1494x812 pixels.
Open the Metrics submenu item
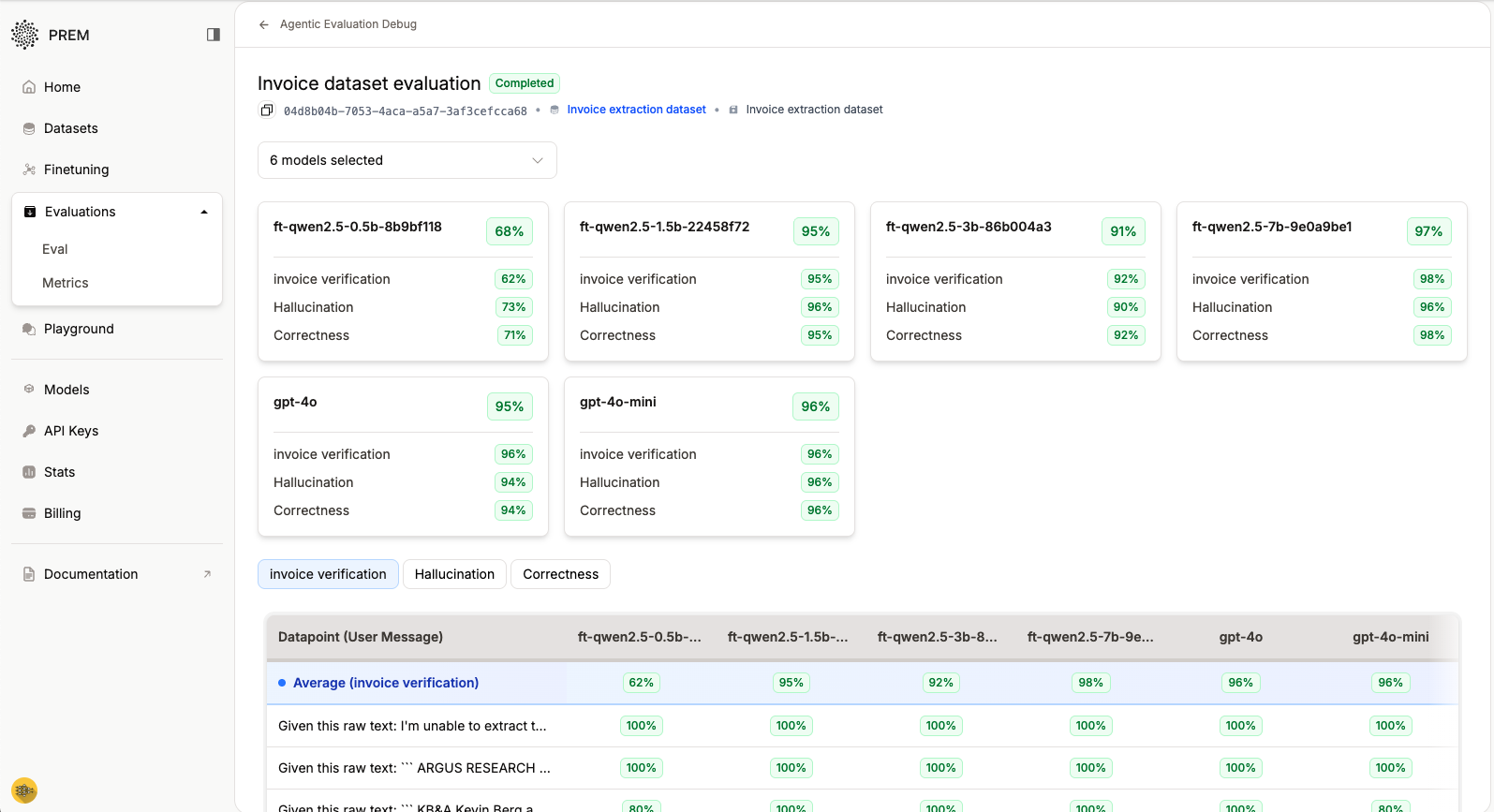(x=65, y=283)
